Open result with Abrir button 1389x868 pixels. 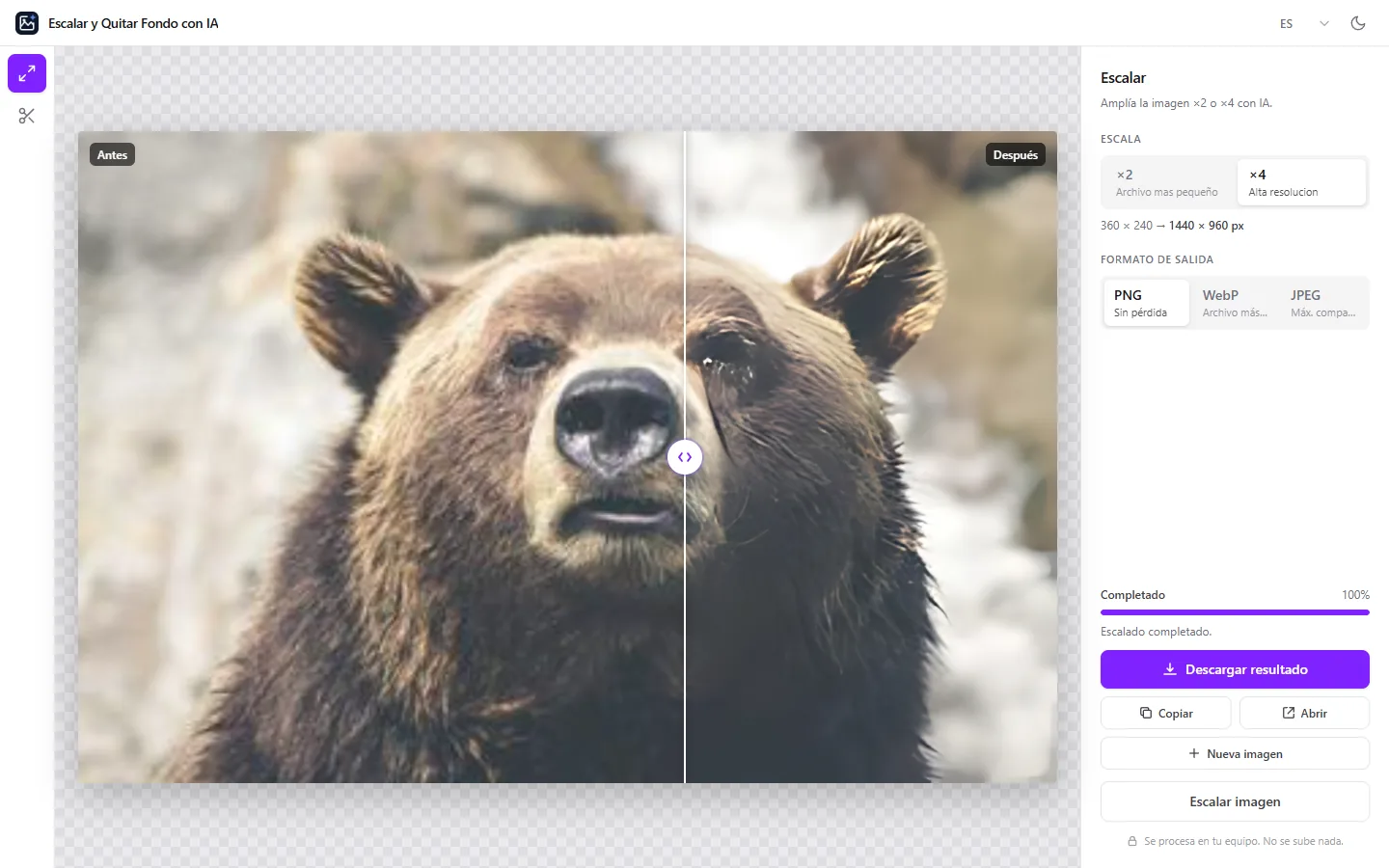point(1304,713)
